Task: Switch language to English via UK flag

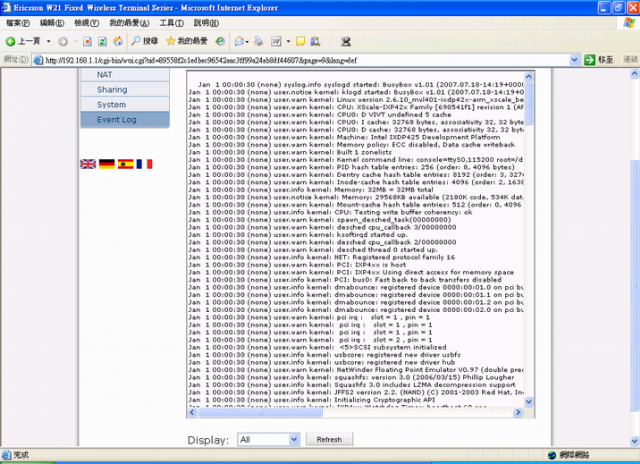Action: pos(88,164)
